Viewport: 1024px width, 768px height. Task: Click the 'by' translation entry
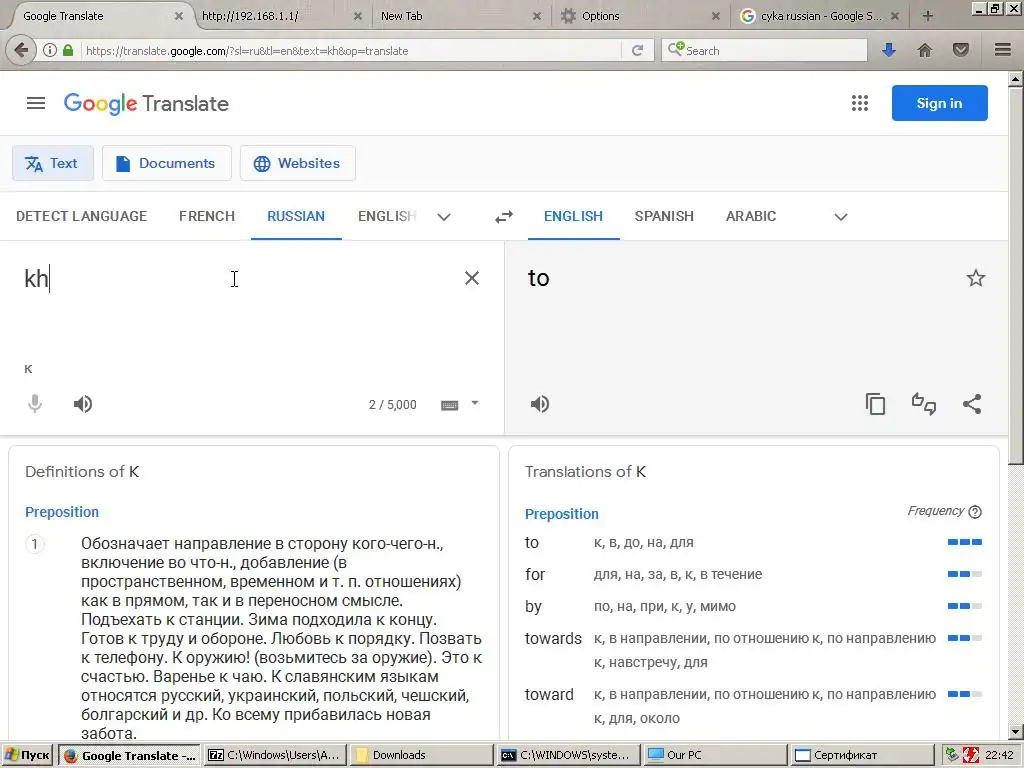tap(534, 607)
